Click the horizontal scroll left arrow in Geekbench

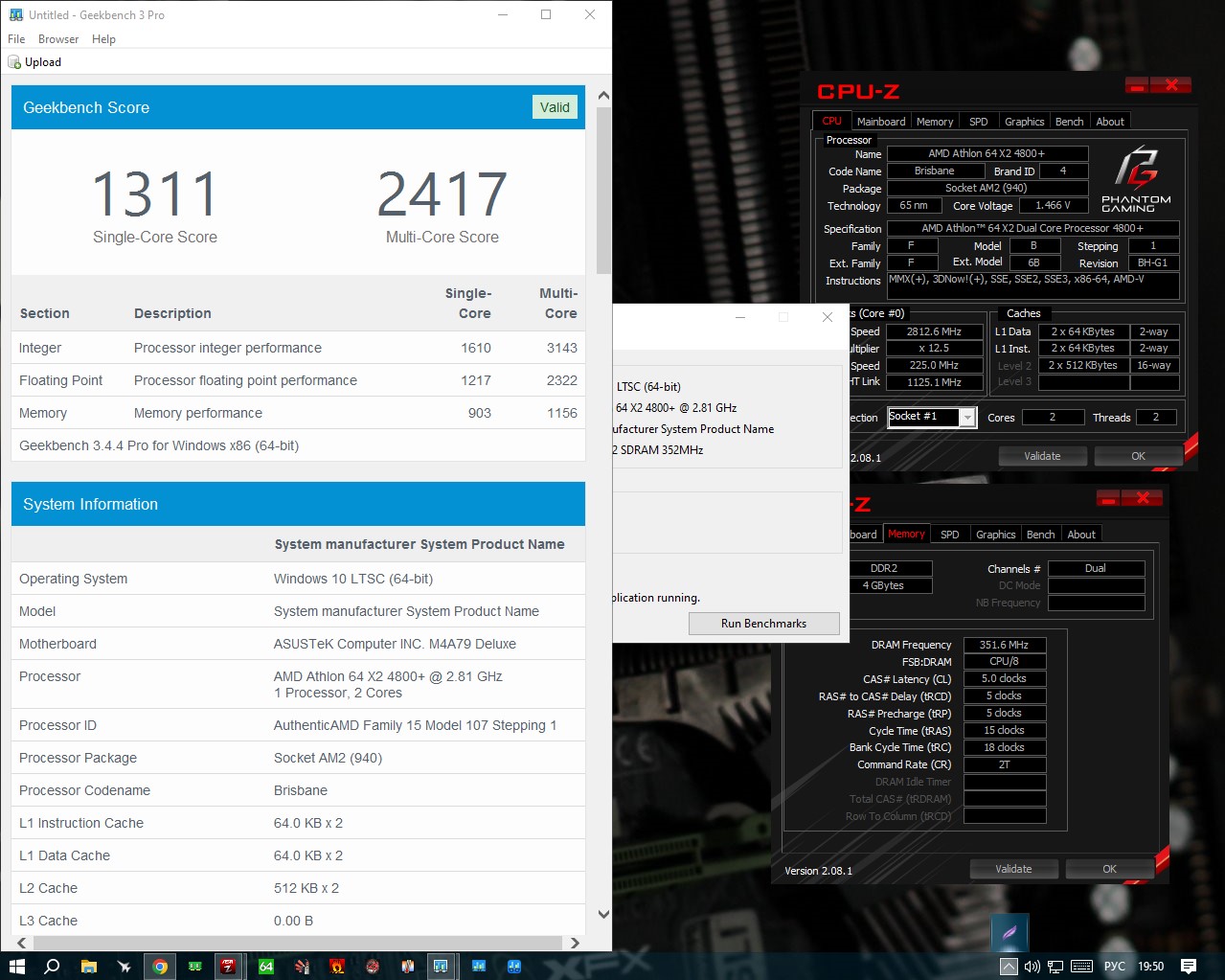coord(21,943)
